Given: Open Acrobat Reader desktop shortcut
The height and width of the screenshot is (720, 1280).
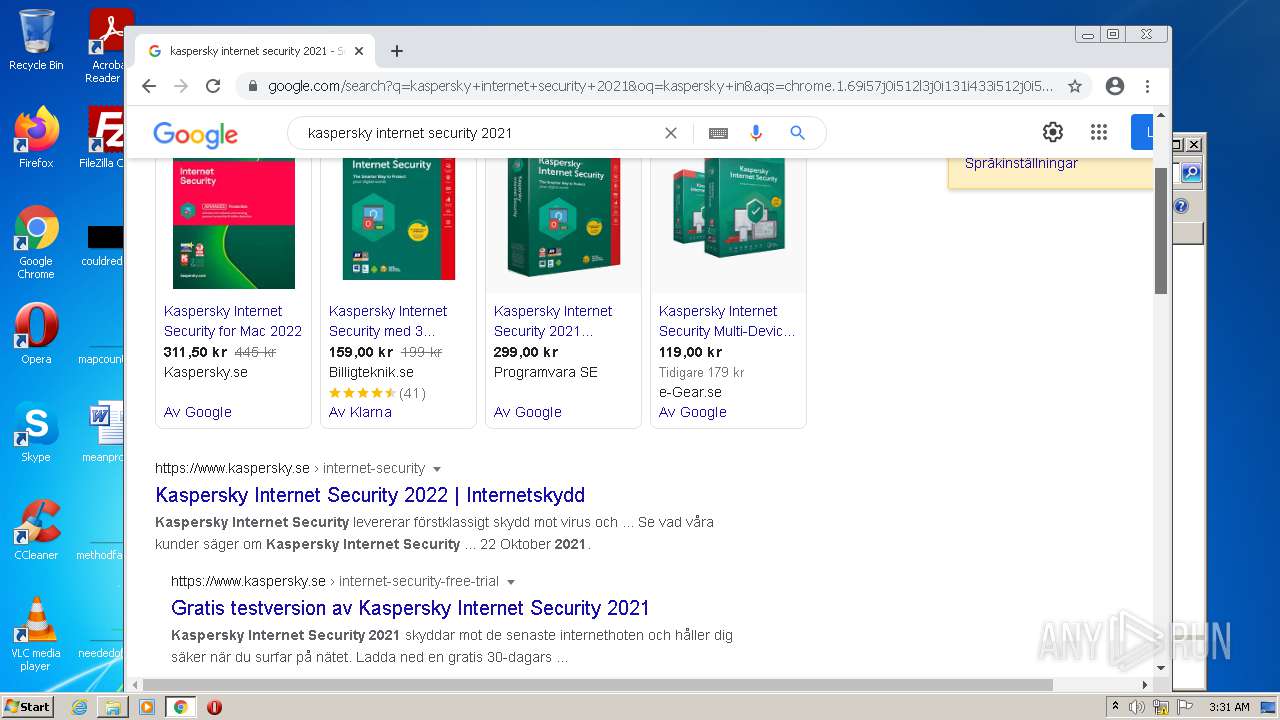Looking at the screenshot, I should [x=104, y=46].
